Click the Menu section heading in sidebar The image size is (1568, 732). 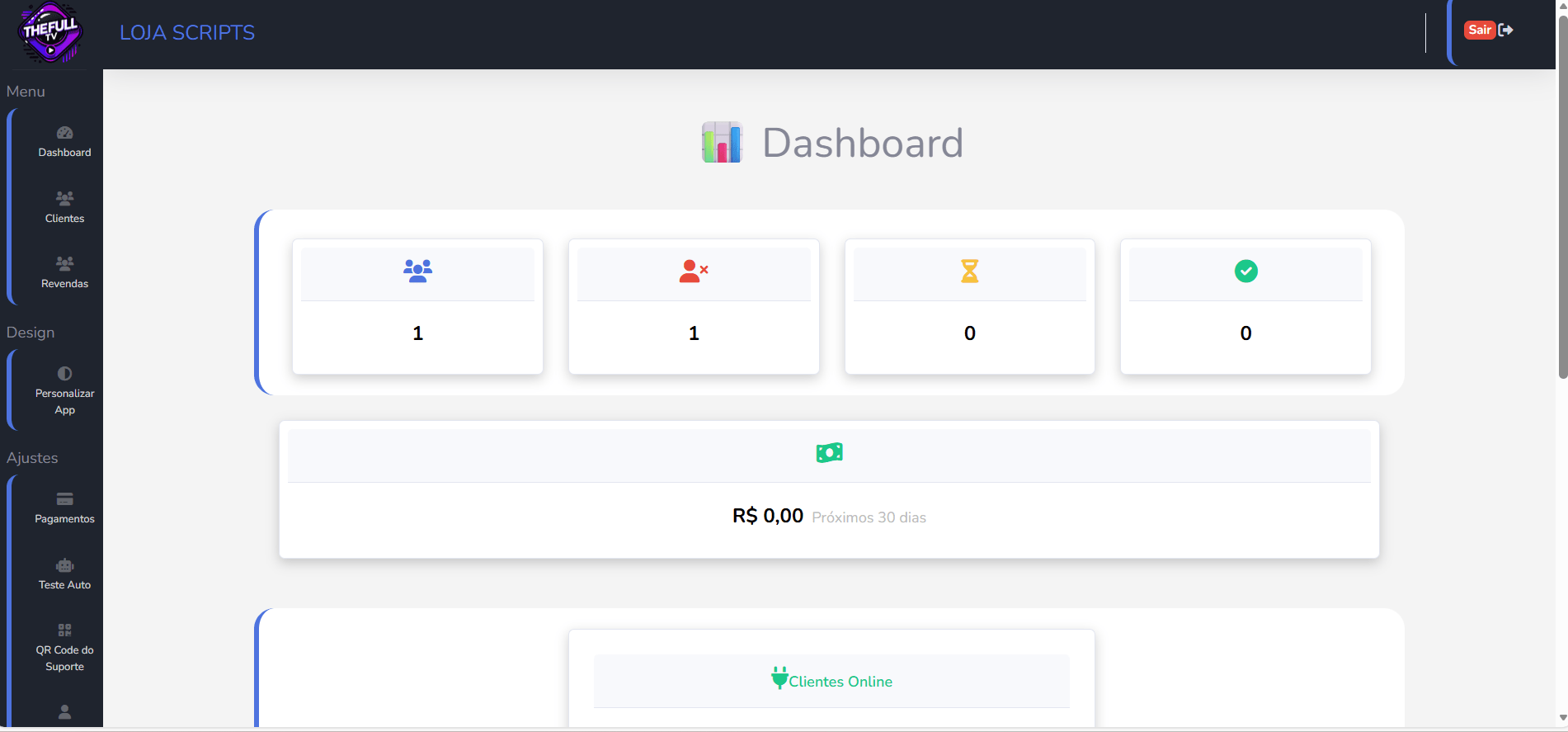(x=26, y=92)
